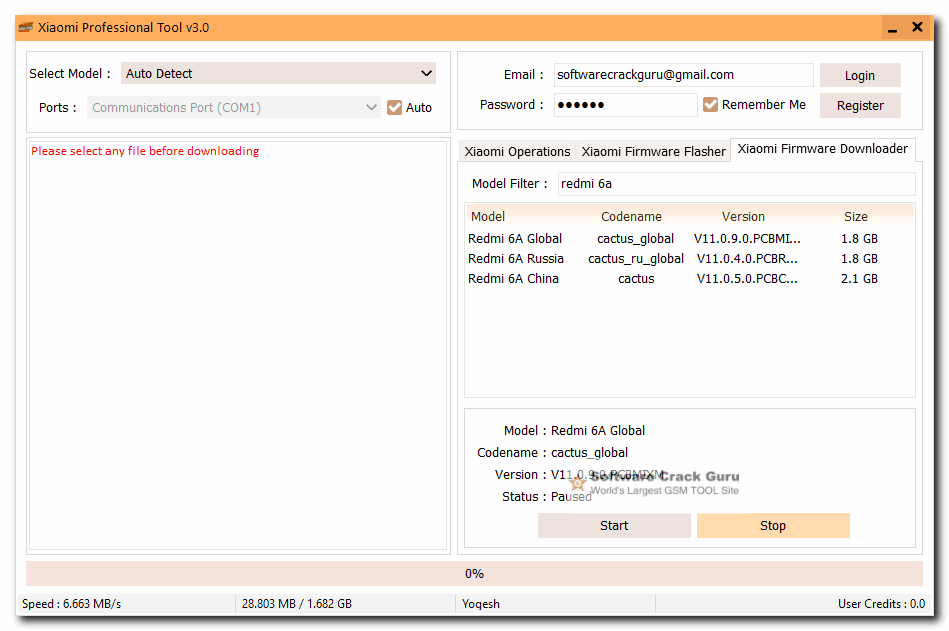Sort by the Codename column header

631,217
